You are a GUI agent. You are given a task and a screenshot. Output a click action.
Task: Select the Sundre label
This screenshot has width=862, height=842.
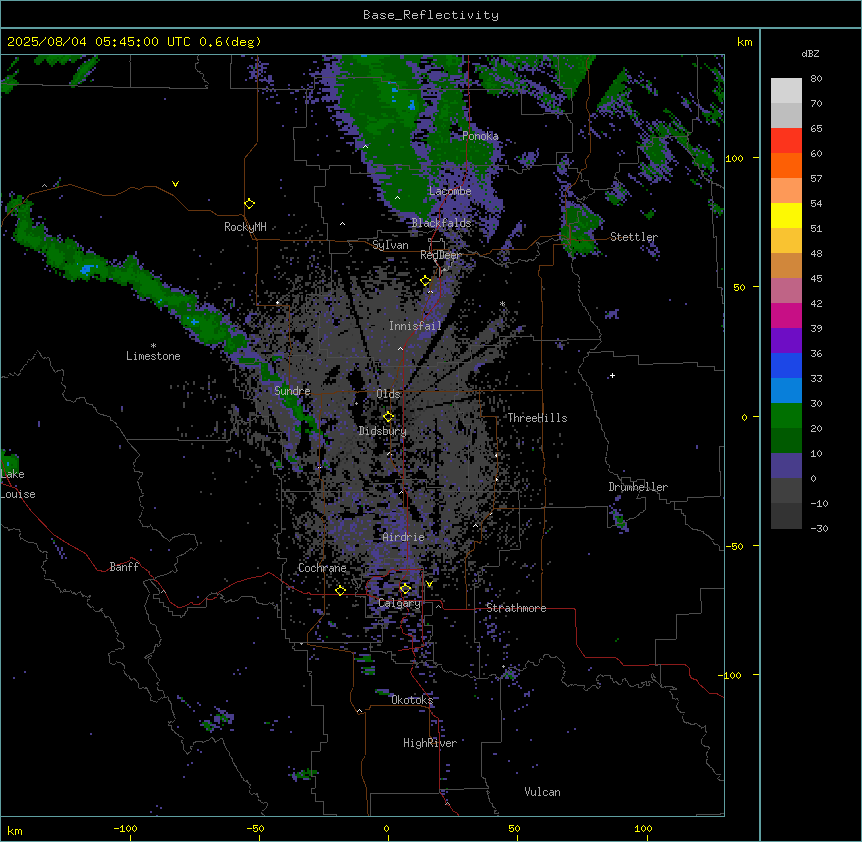(292, 391)
